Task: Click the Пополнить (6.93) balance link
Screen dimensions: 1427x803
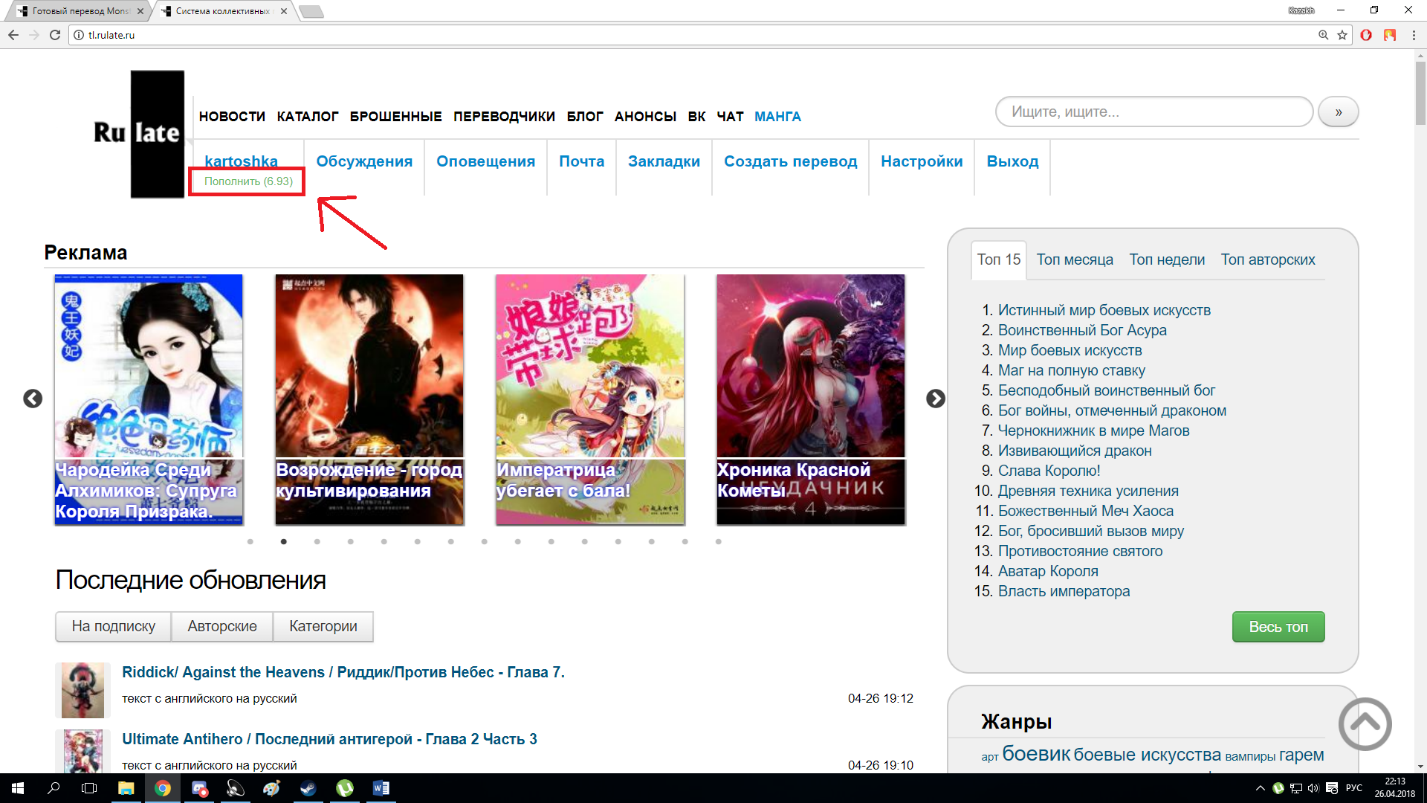Action: [x=248, y=182]
